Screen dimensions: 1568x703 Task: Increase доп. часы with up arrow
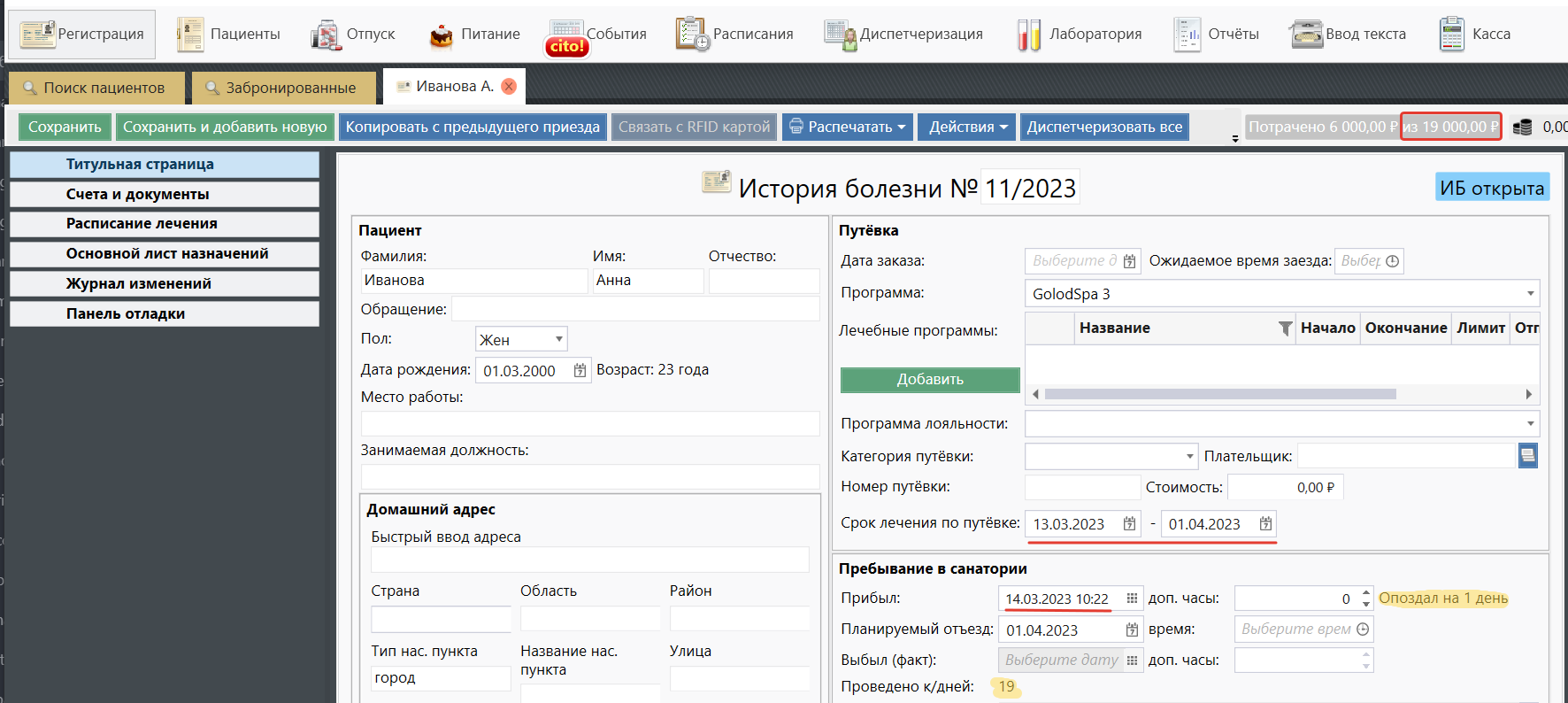click(1366, 593)
